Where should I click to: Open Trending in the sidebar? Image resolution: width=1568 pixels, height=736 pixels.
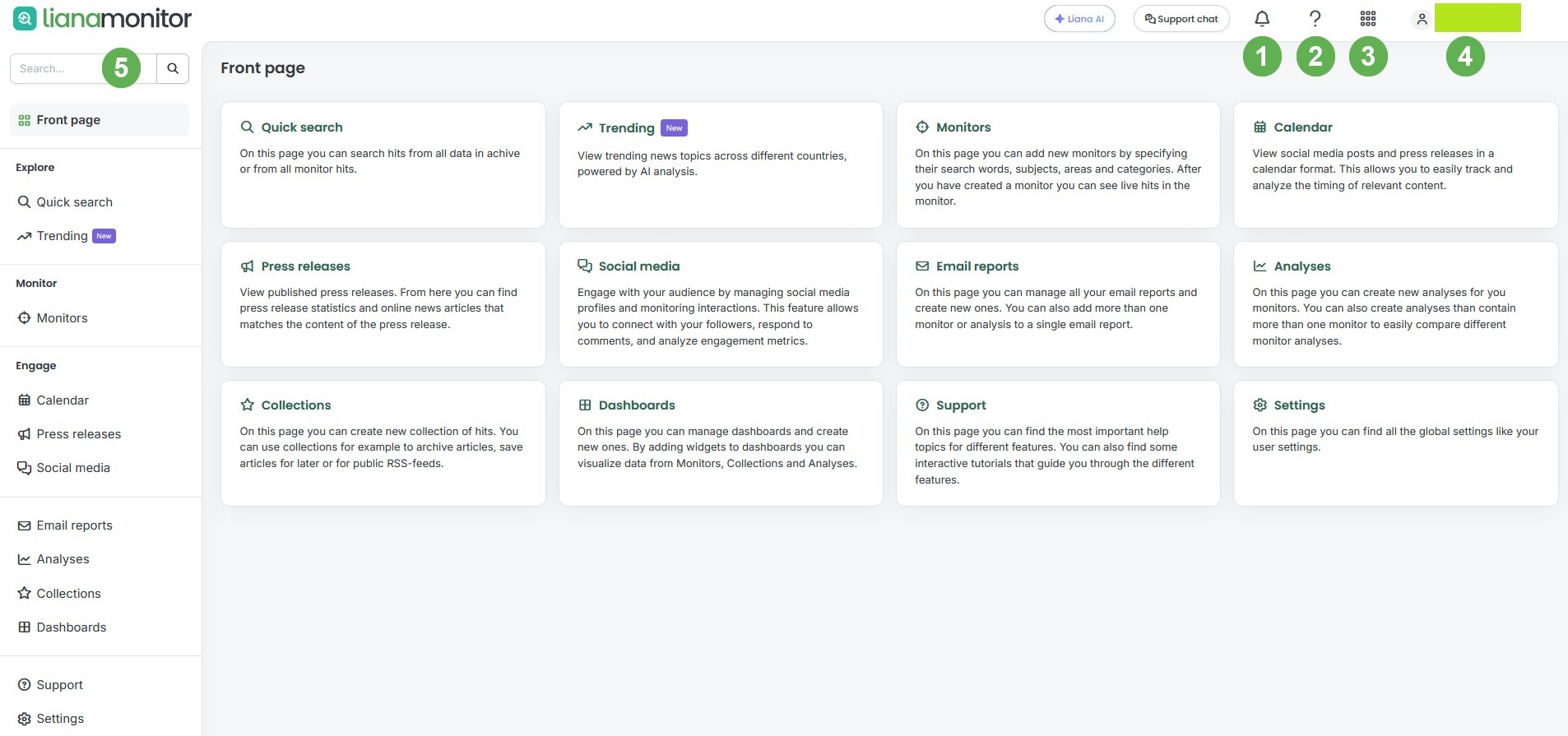click(x=67, y=236)
